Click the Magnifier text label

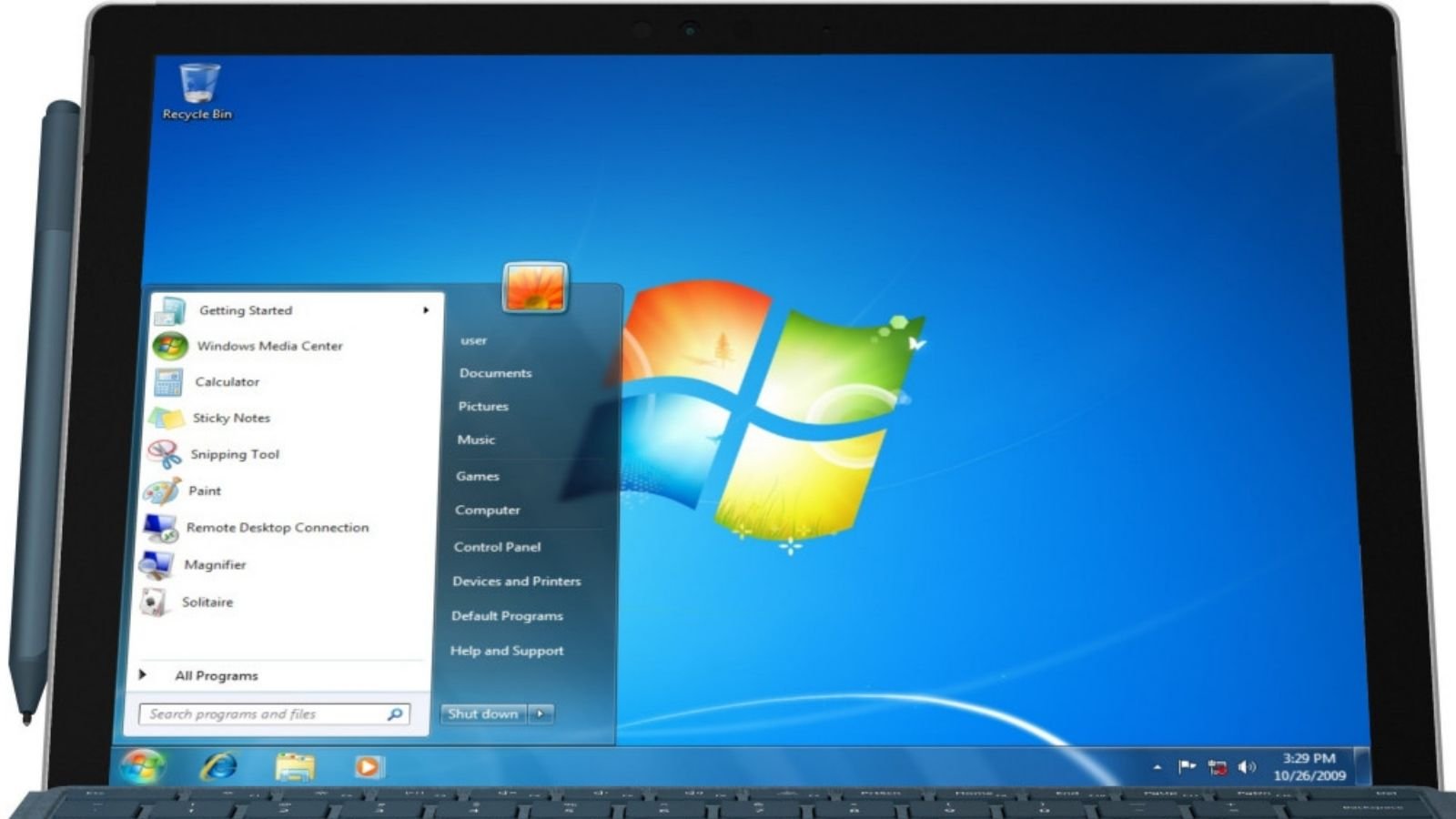pos(215,564)
